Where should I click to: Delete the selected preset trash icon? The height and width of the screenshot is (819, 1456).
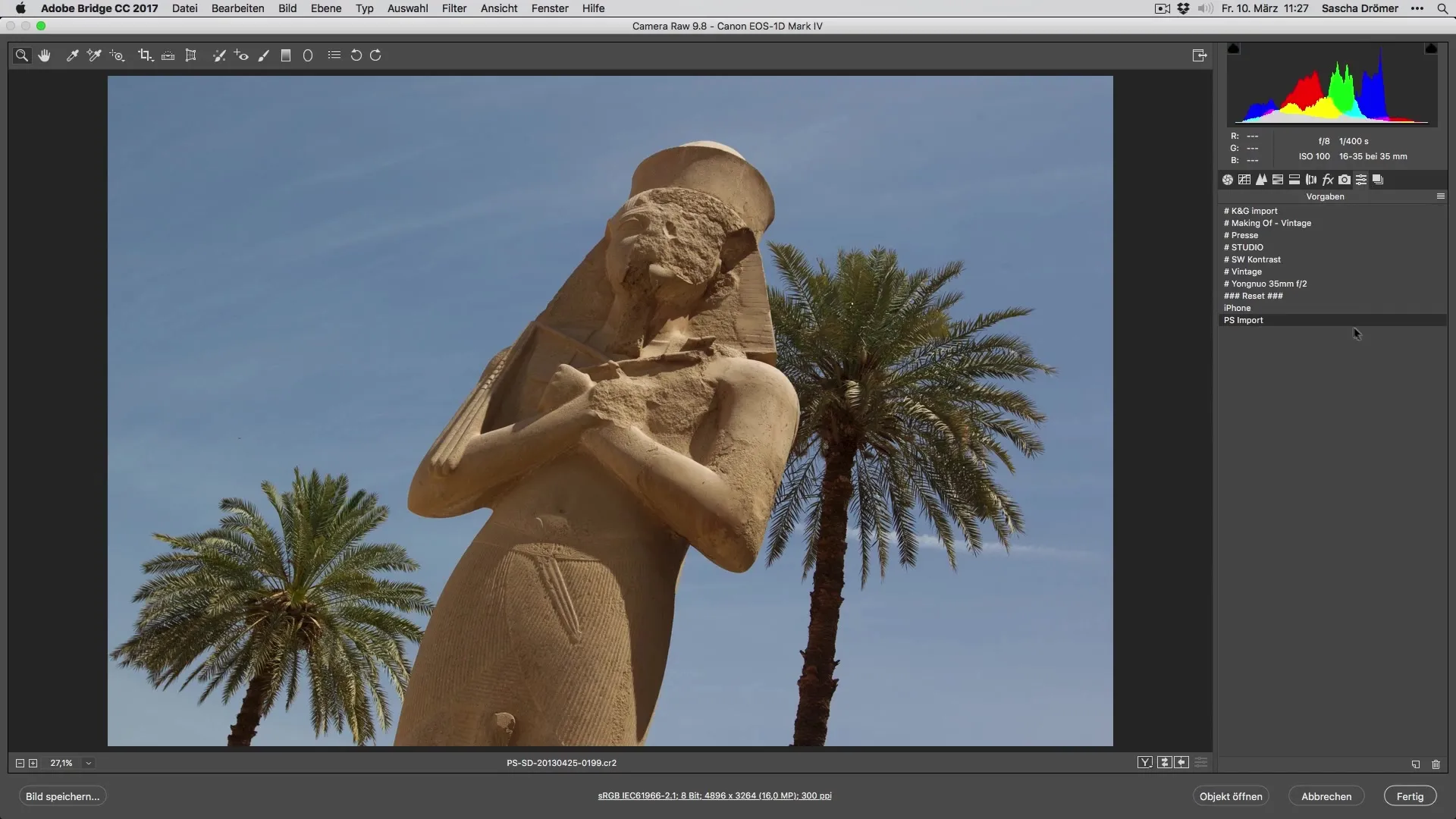coord(1436,764)
